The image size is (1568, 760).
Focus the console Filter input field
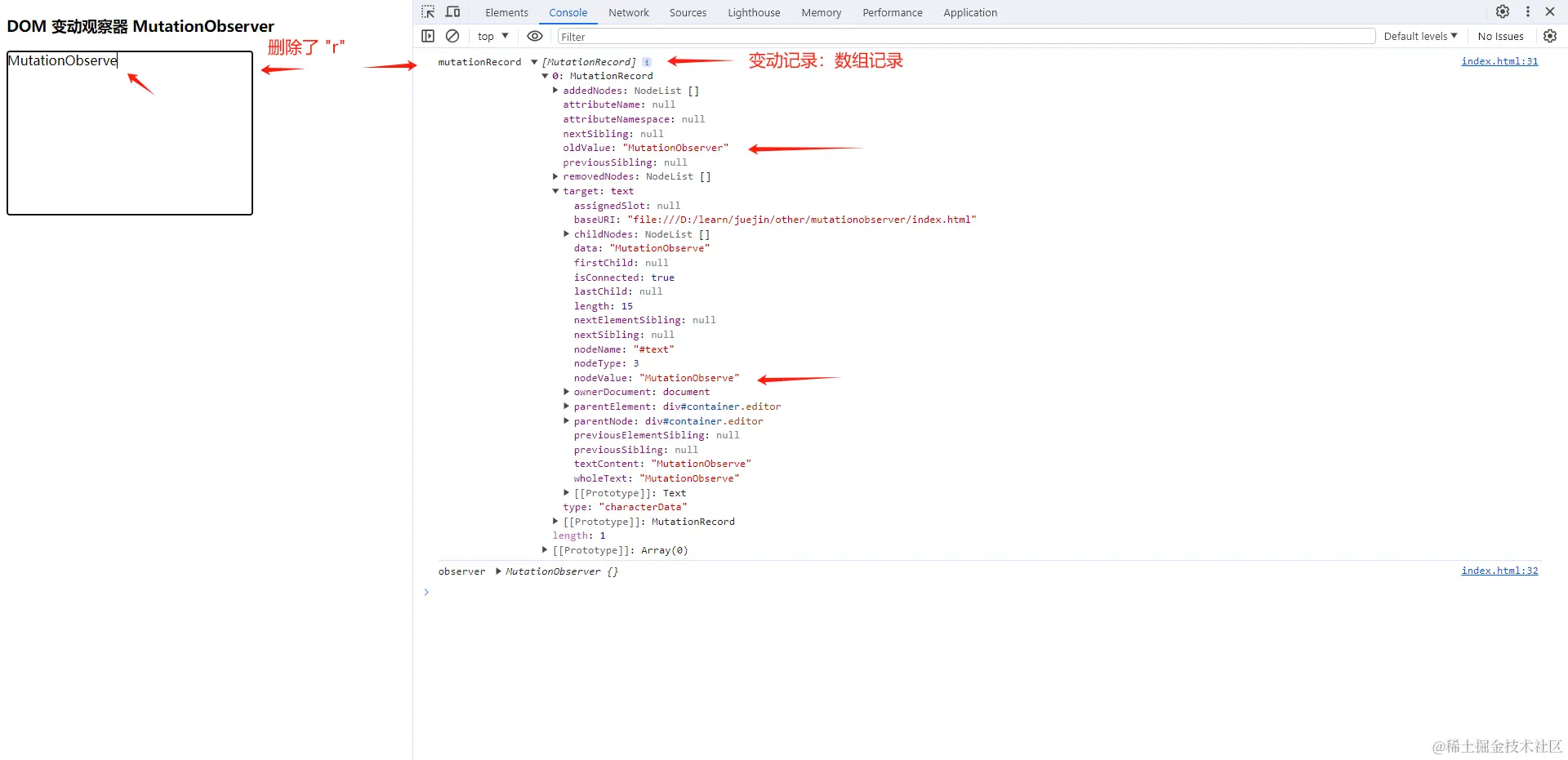[x=966, y=37]
